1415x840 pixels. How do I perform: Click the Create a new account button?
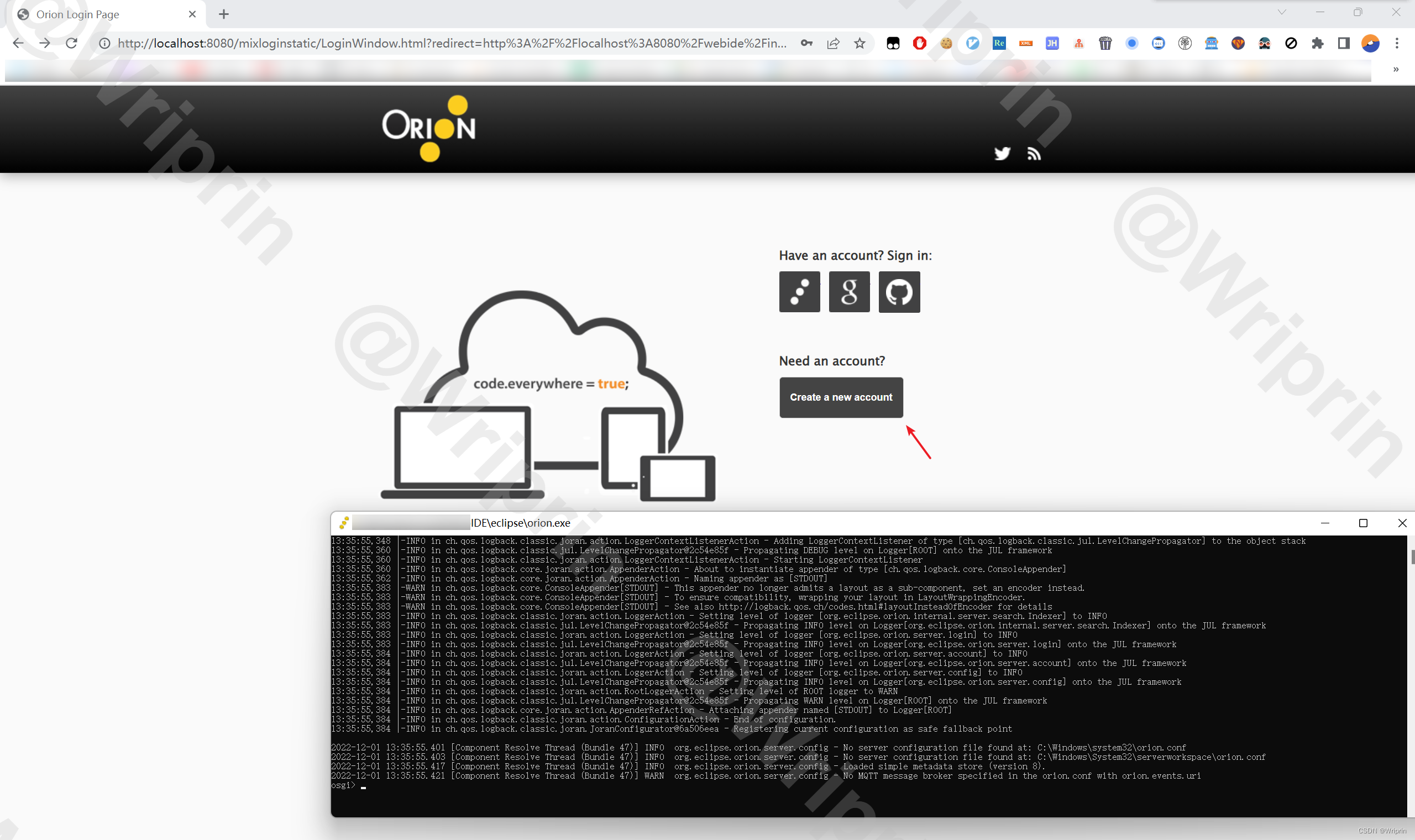841,397
